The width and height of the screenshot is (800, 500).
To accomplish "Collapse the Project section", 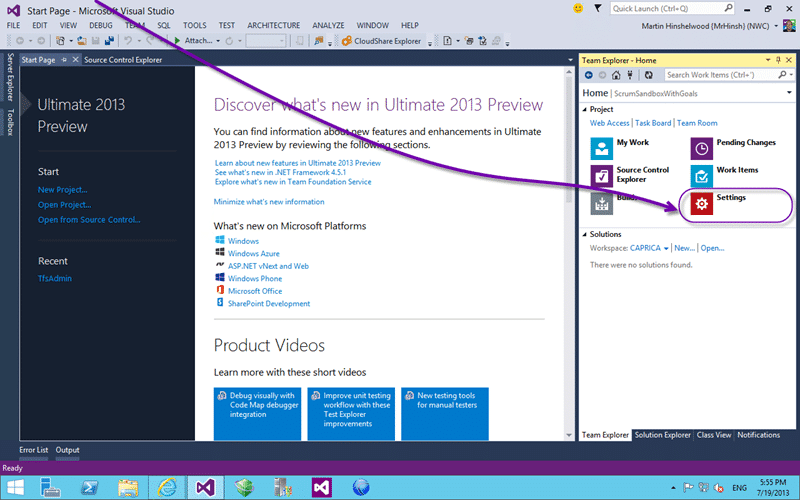I will [585, 109].
